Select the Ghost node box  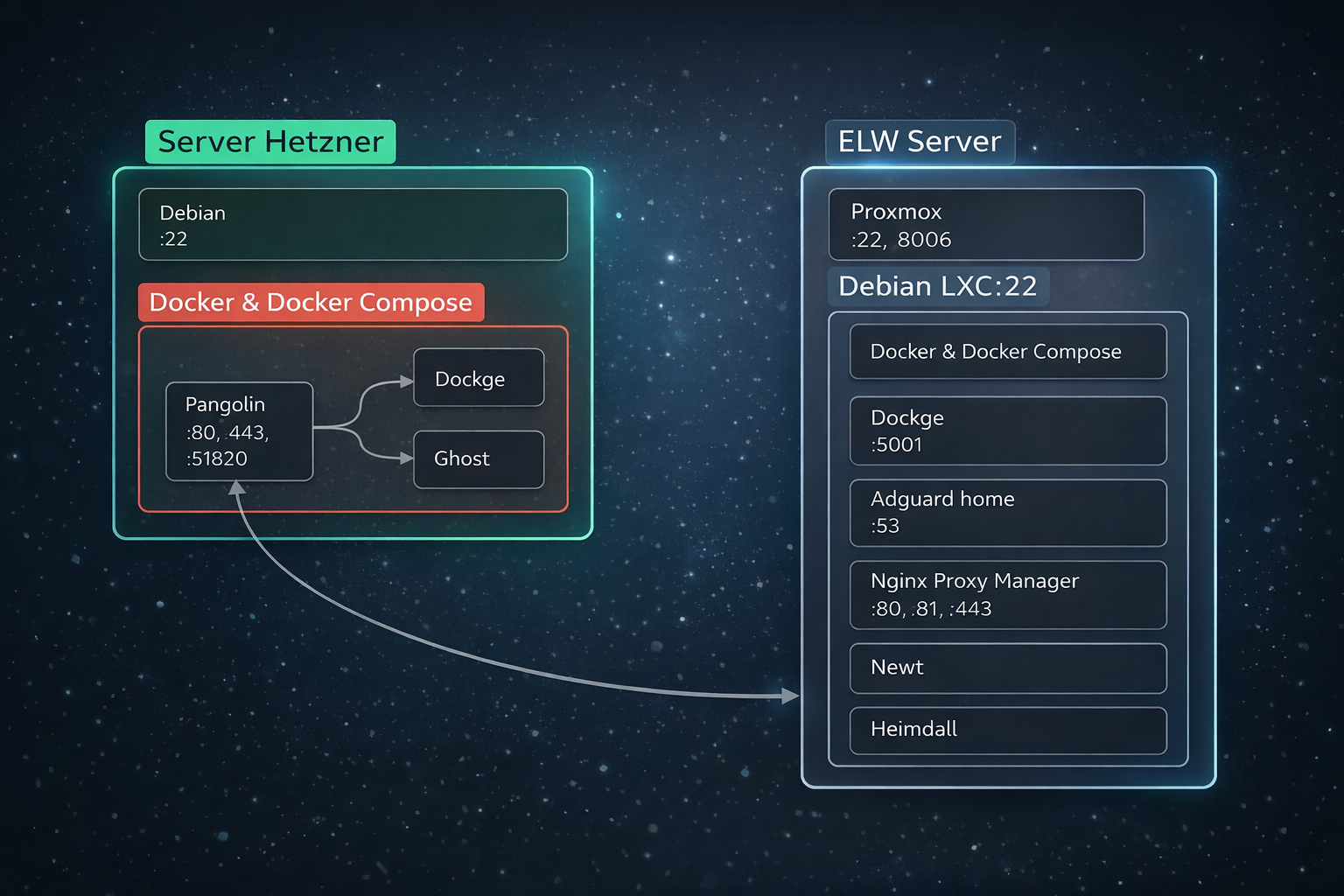(478, 459)
